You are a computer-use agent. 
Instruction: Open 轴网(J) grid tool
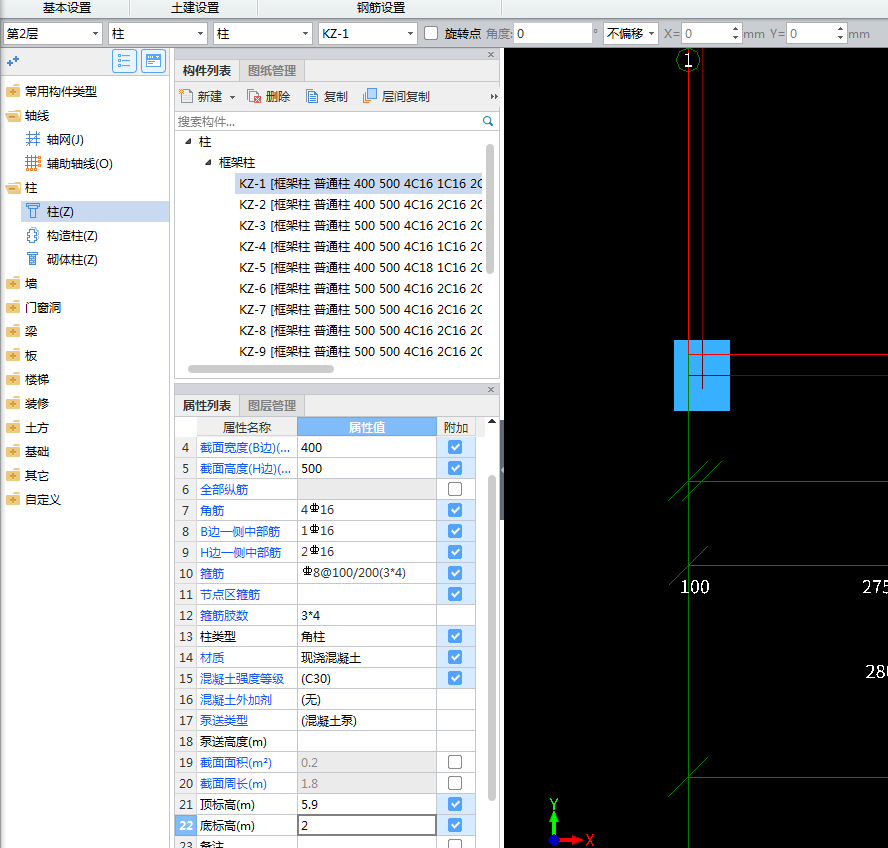55,139
